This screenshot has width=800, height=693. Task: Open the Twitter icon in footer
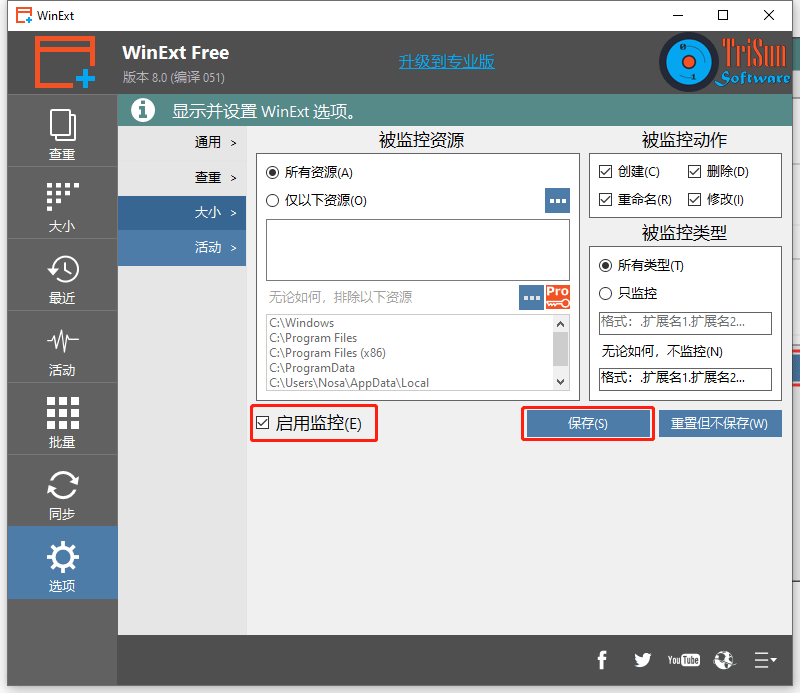[642, 660]
